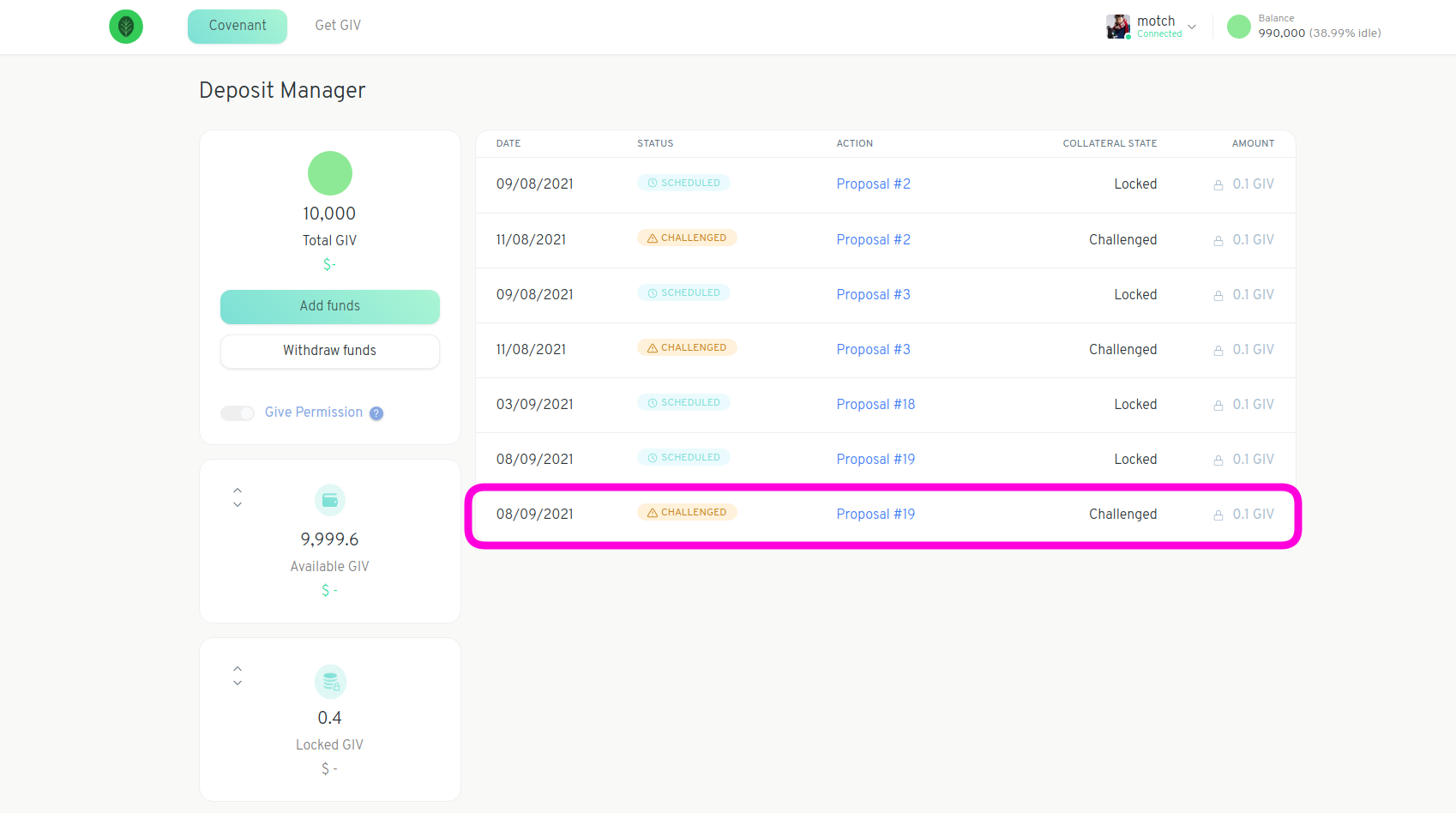Click CHALLENGED status badge dated 08/09/2021
The height and width of the screenshot is (813, 1456).
click(x=687, y=512)
